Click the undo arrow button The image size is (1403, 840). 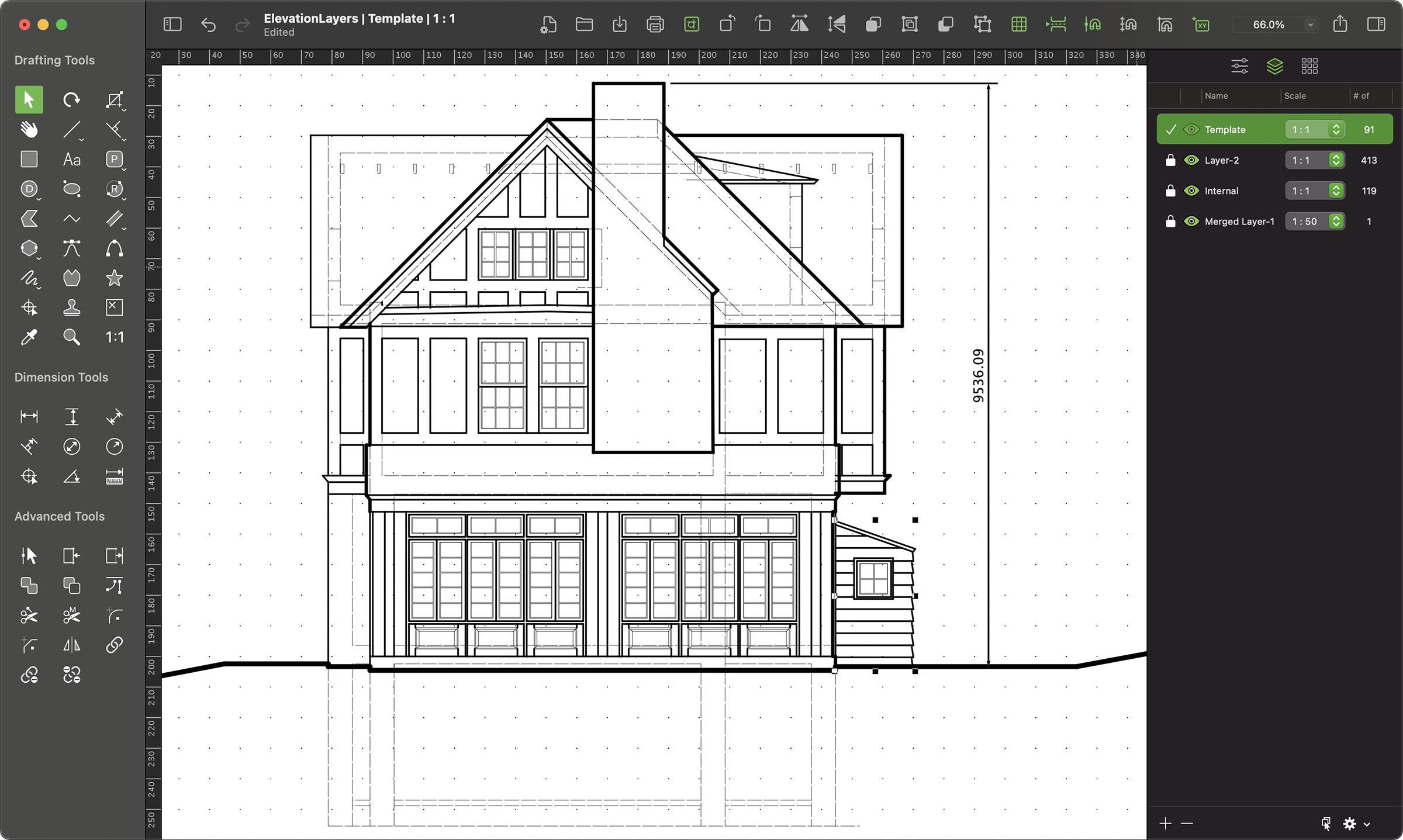click(208, 25)
